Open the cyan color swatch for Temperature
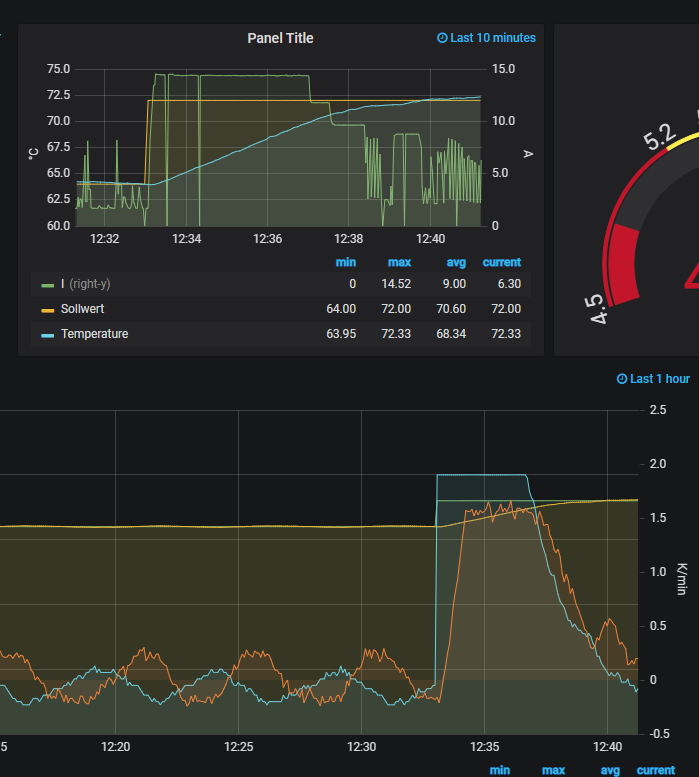The width and height of the screenshot is (699, 777). [x=48, y=335]
